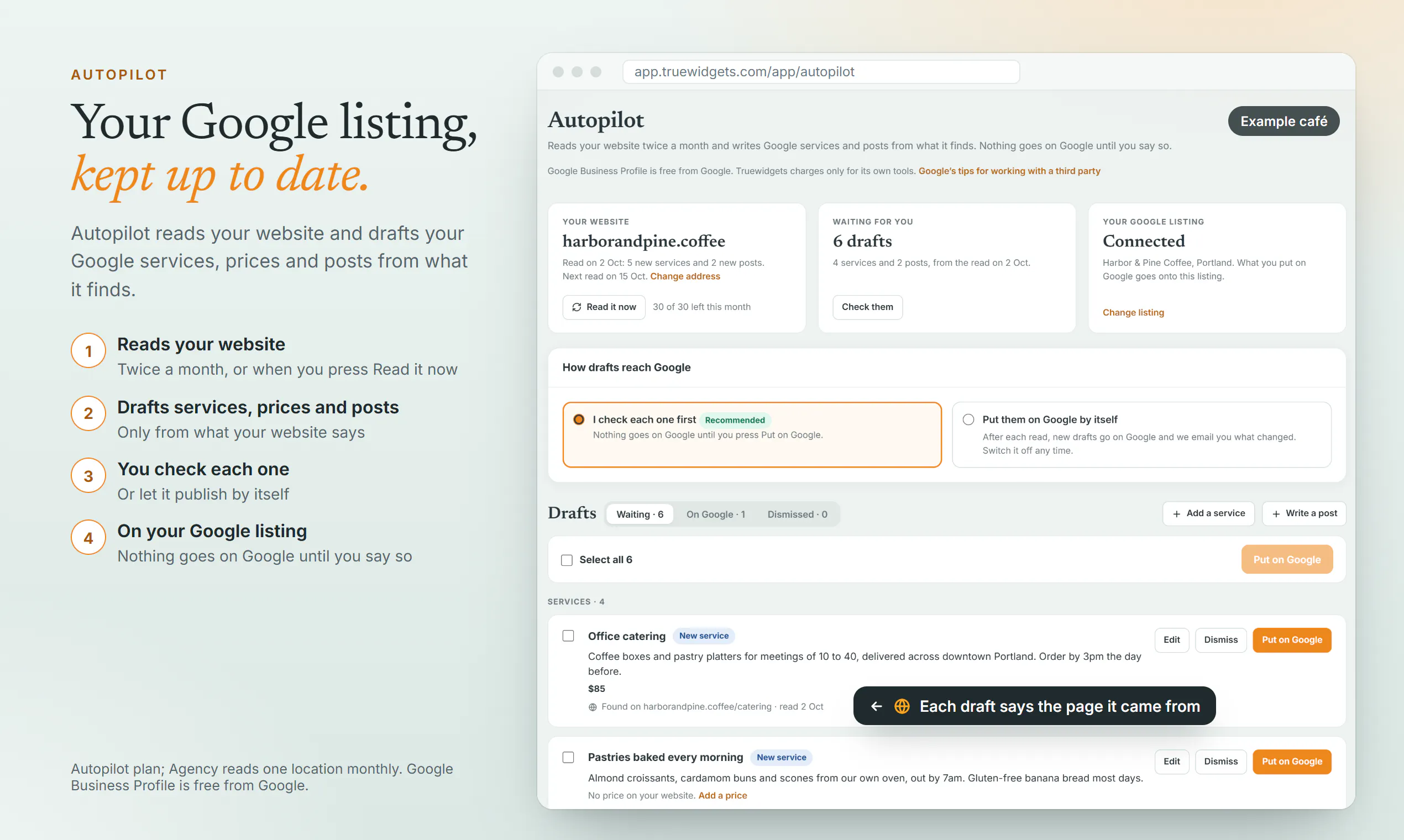
Task: Click the Example café badge
Action: point(1283,121)
